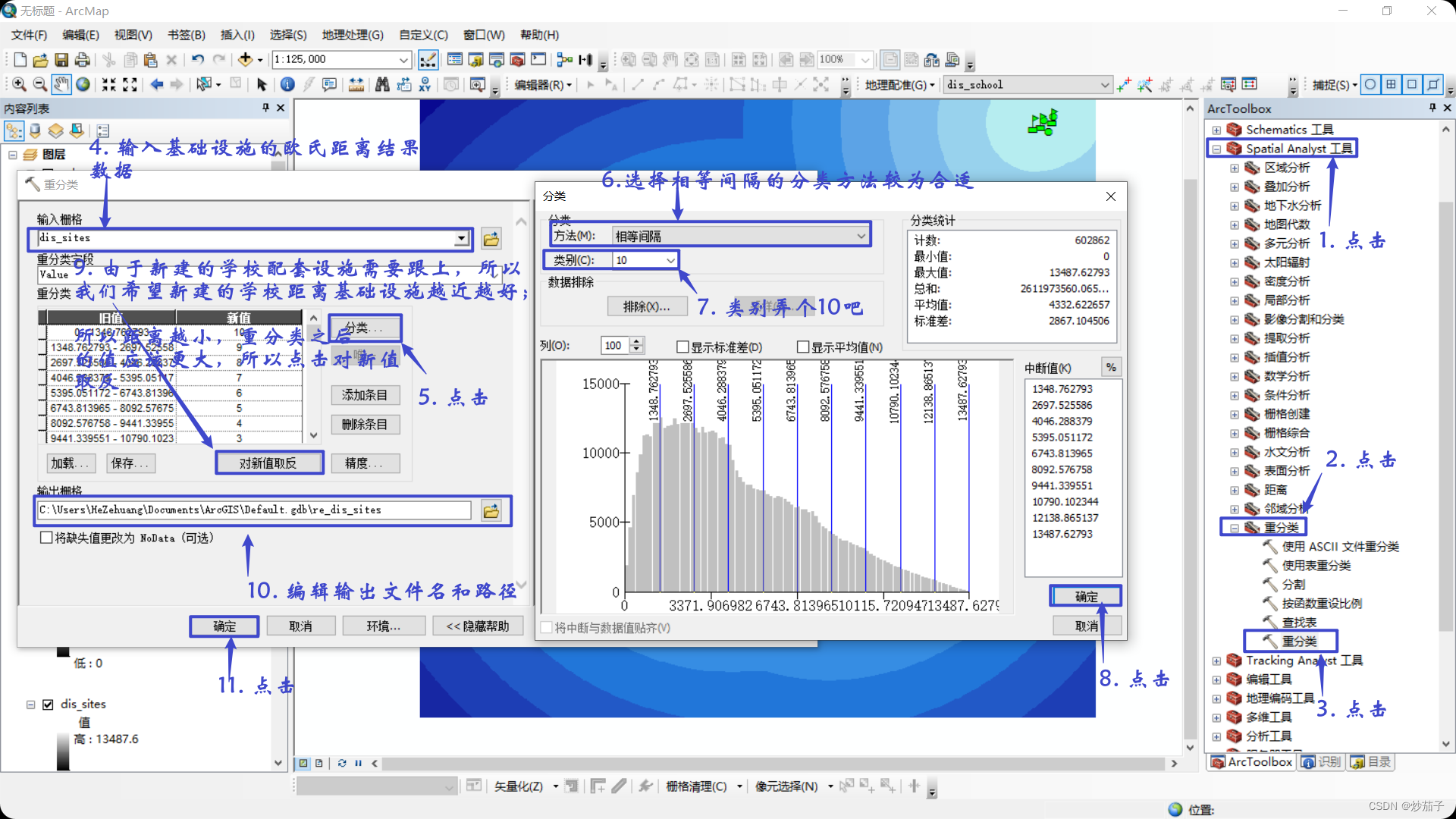The image size is (1456, 819).
Task: Open the ModelBuilder window icon
Action: pos(565,60)
